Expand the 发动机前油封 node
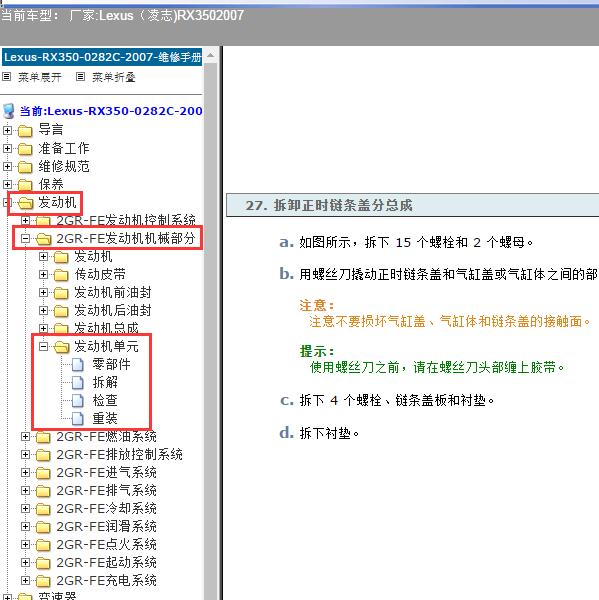Image resolution: width=599 pixels, height=600 pixels. (x=44, y=293)
